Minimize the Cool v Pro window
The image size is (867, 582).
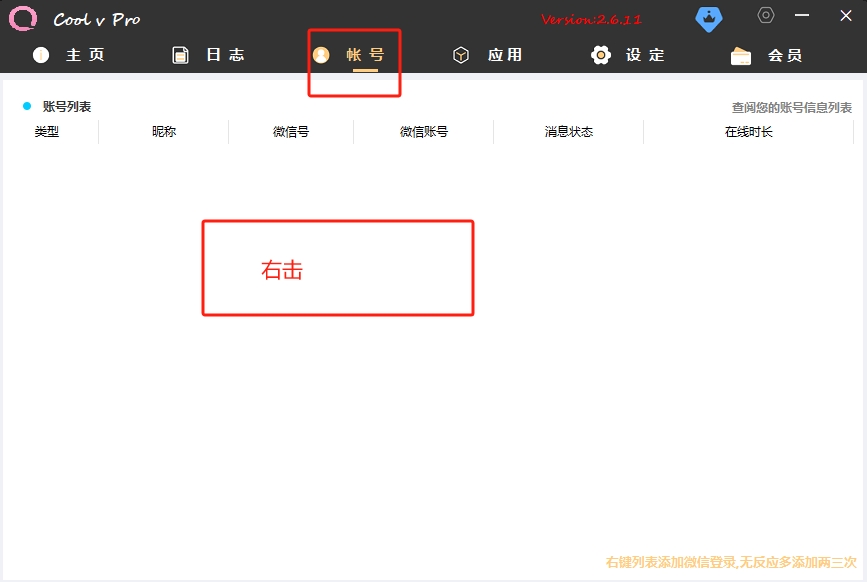pyautogui.click(x=802, y=15)
